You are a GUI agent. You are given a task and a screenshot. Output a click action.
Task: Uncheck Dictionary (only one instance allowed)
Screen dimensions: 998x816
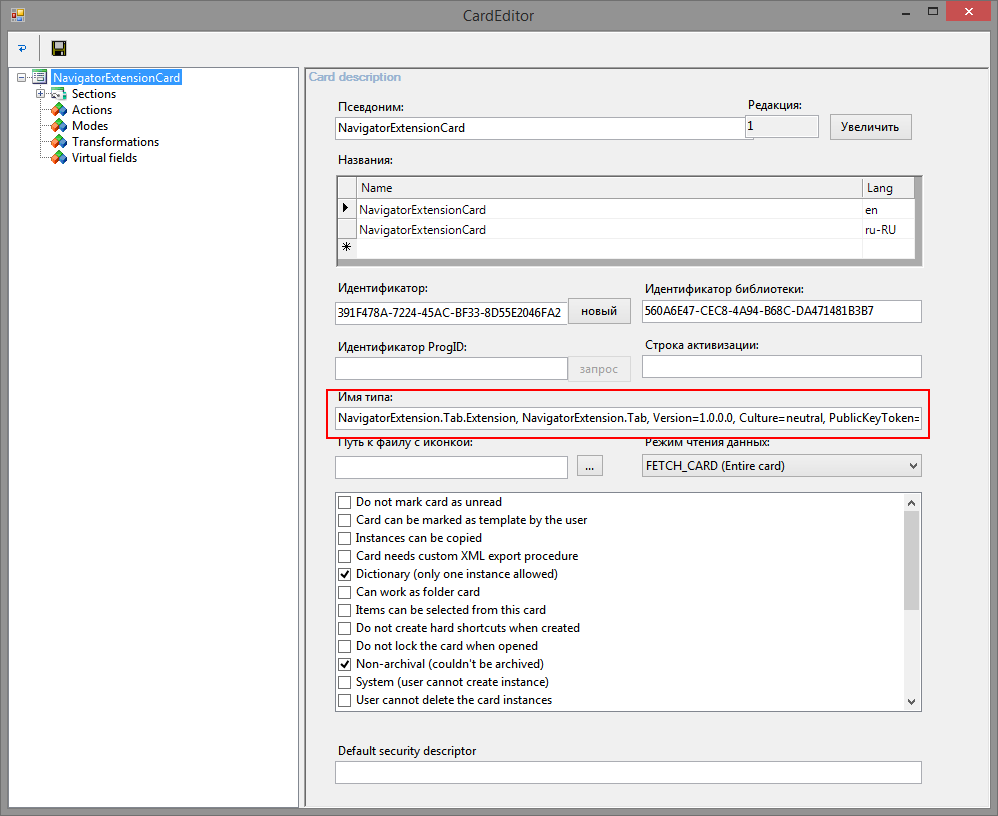345,574
